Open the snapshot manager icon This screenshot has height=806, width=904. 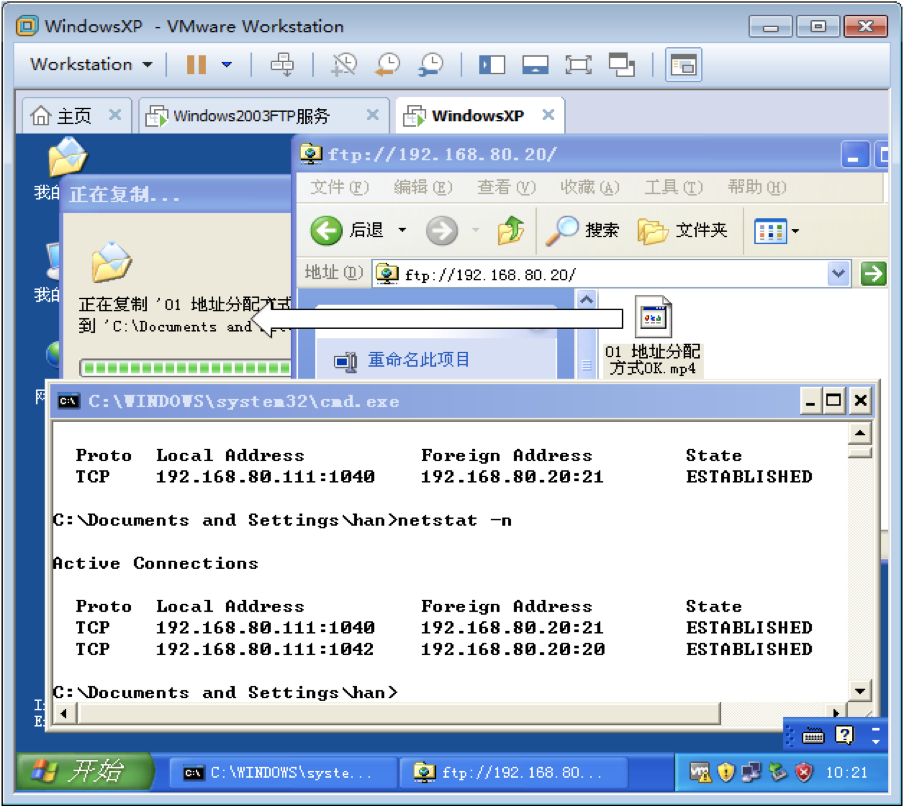[431, 64]
